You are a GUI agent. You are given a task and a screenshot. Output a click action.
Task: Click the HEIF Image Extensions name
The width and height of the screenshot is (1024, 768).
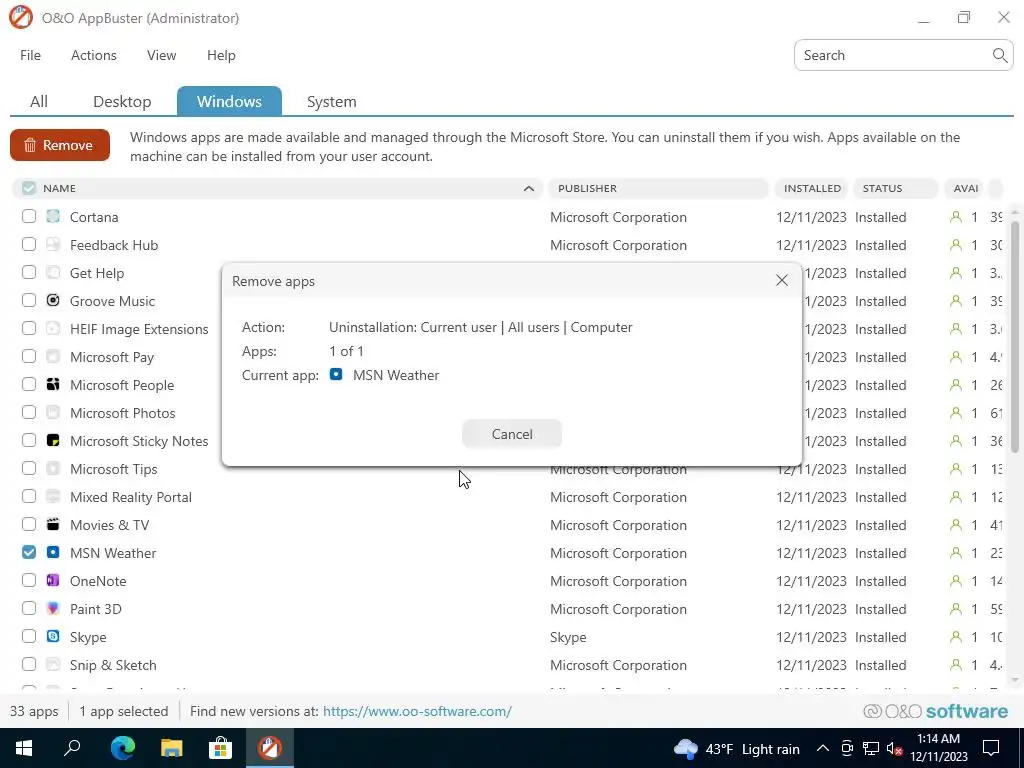pos(139,329)
